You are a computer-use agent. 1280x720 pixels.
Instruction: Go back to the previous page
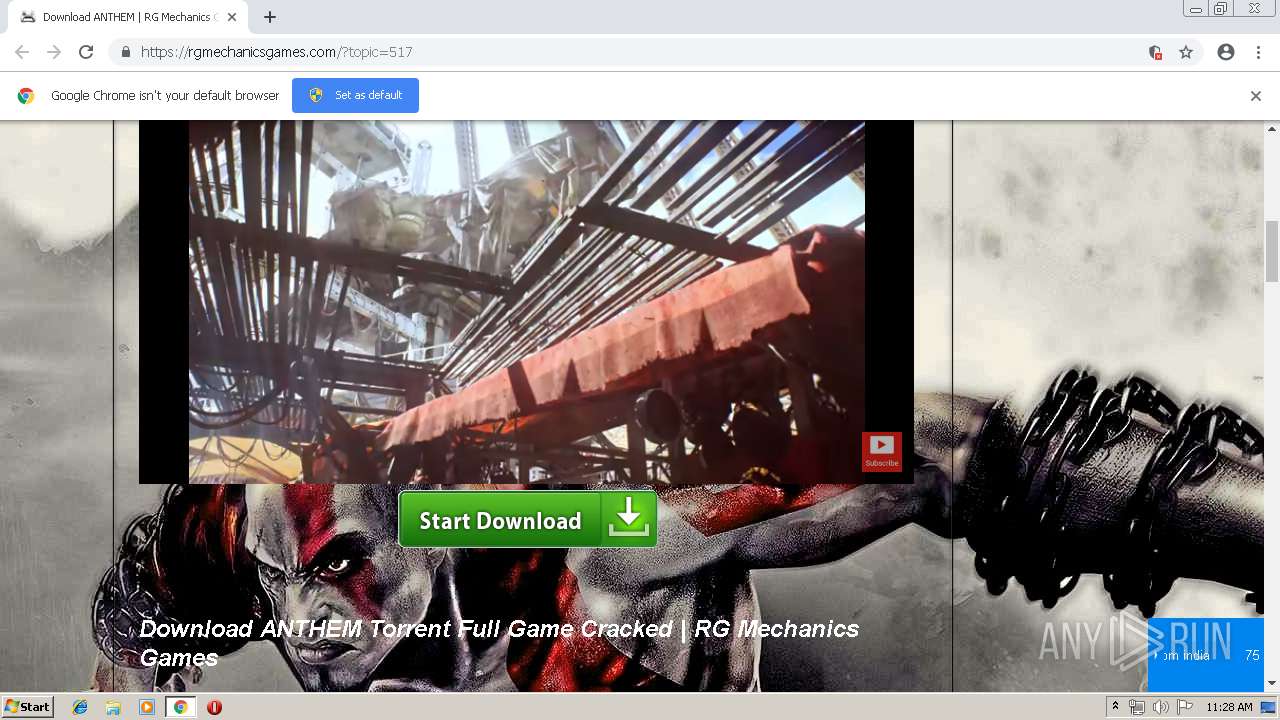point(22,52)
